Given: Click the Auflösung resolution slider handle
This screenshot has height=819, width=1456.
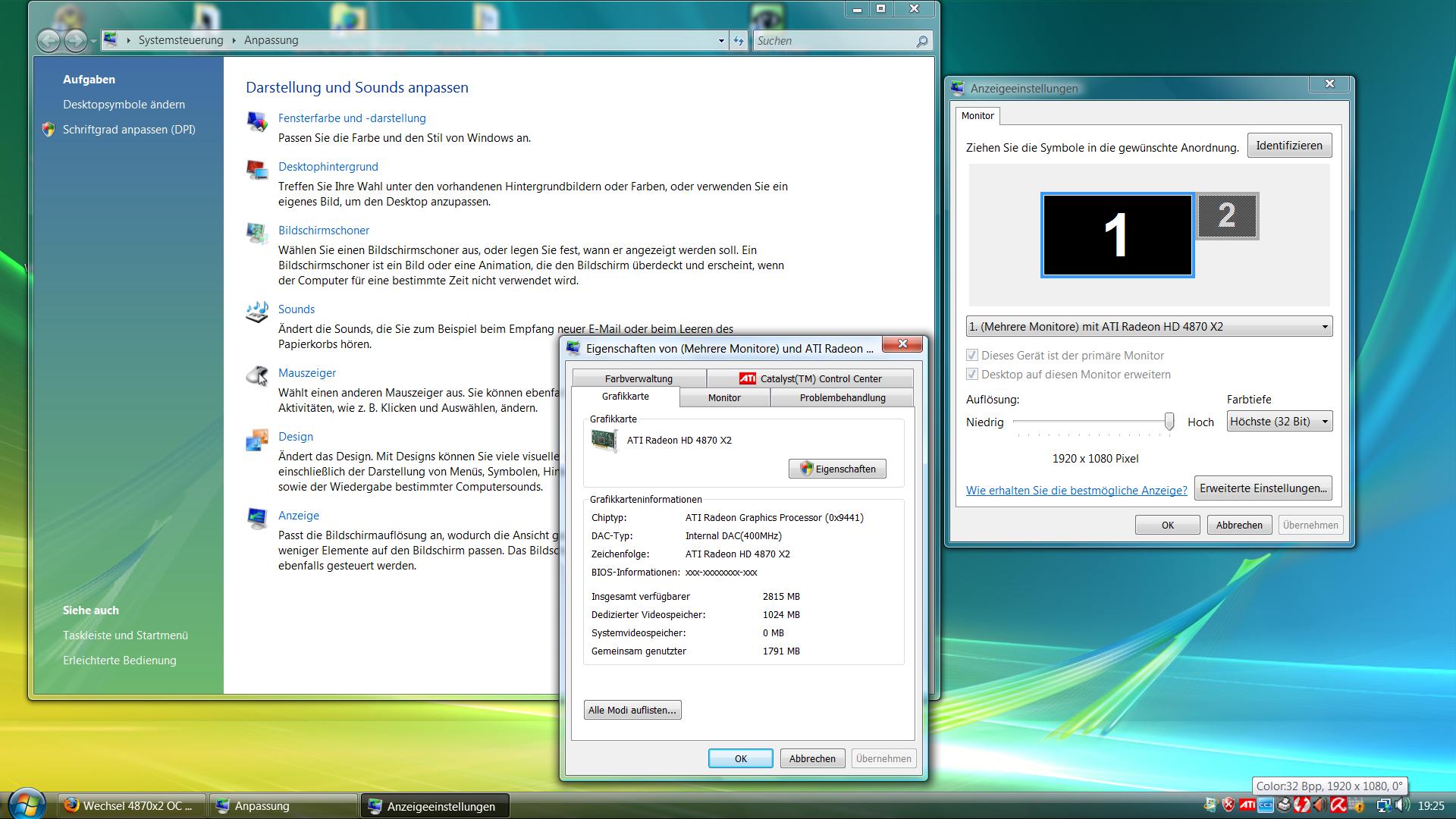Looking at the screenshot, I should [x=1169, y=422].
